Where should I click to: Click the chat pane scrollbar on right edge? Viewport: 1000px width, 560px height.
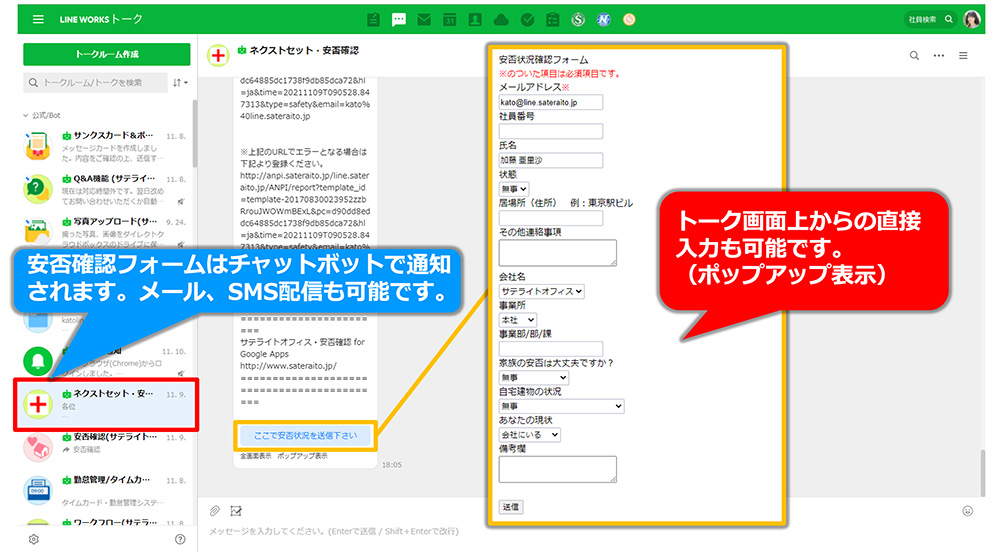tap(983, 472)
